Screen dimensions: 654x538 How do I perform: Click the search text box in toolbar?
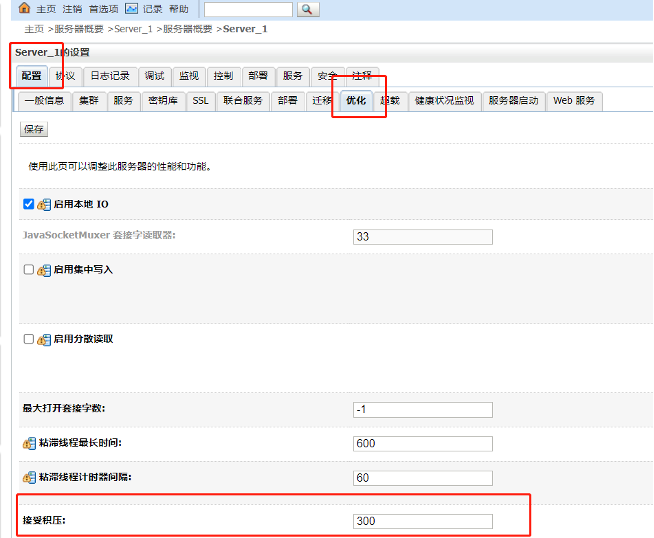click(x=248, y=9)
